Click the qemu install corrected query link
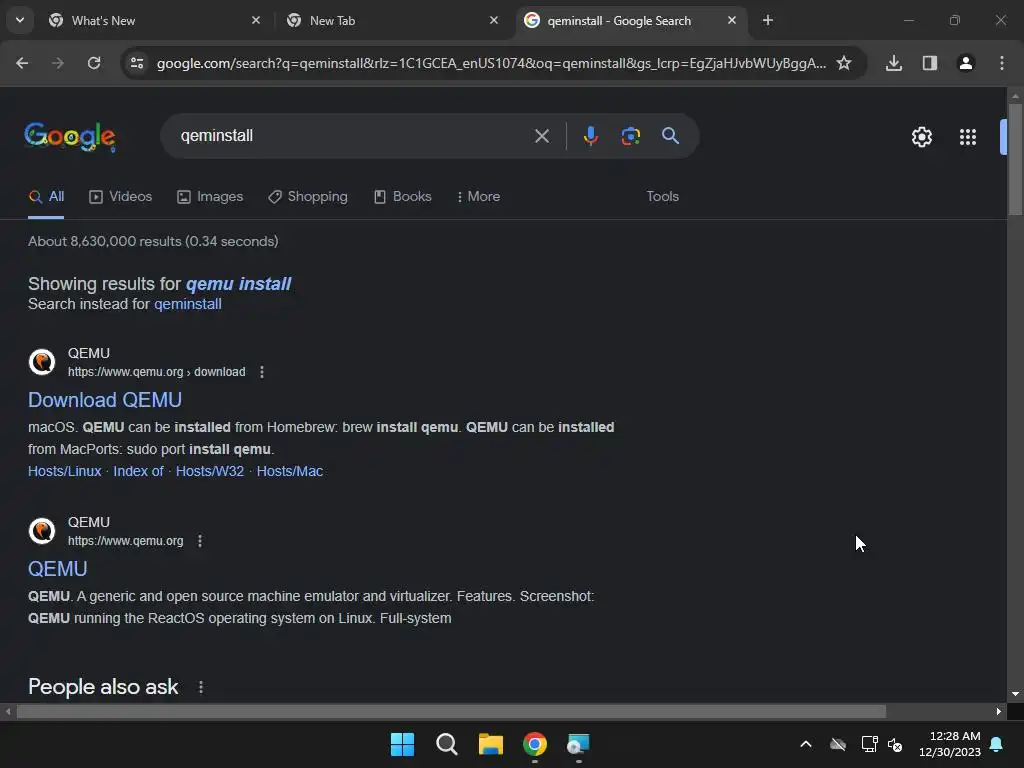The image size is (1024, 768). click(238, 284)
